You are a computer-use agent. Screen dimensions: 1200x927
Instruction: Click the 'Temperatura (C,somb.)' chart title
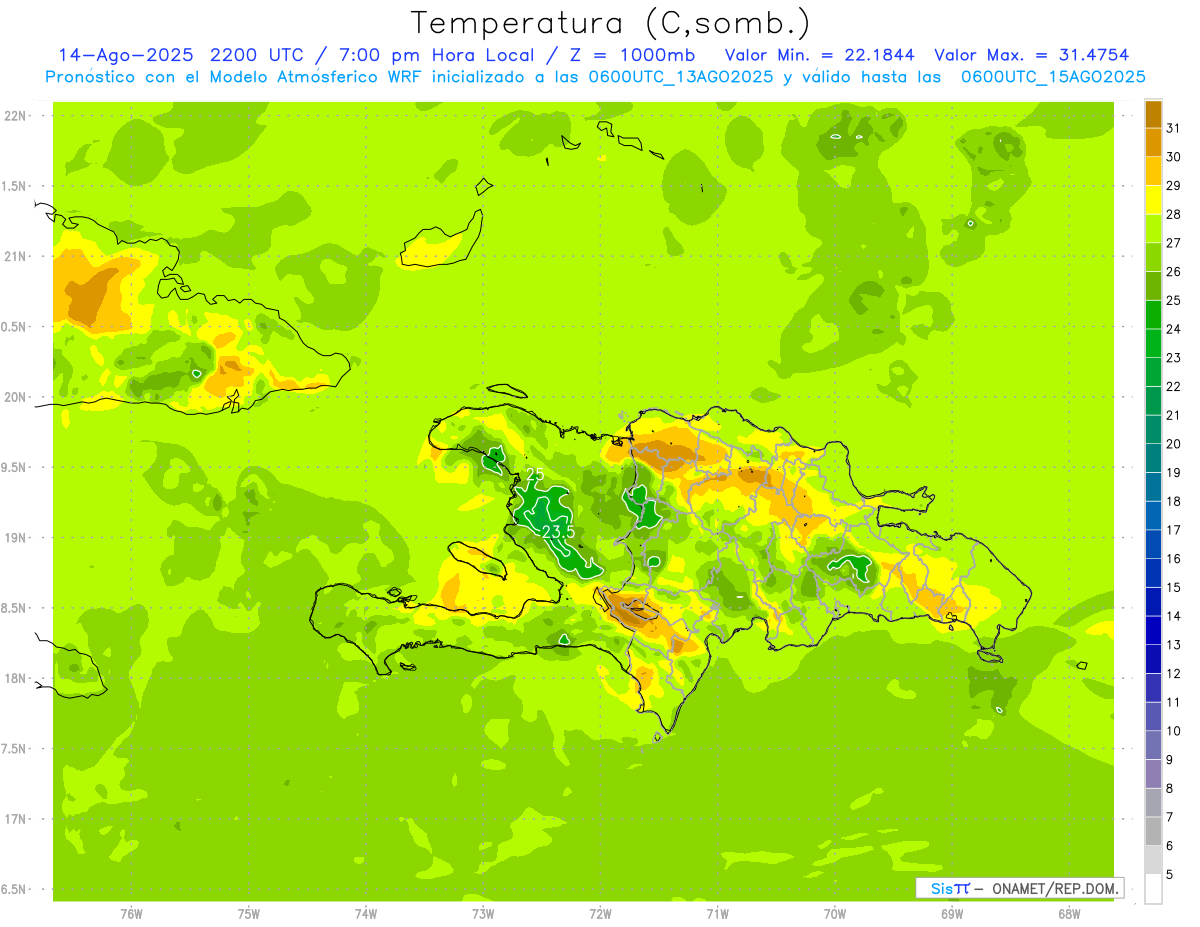pyautogui.click(x=611, y=24)
